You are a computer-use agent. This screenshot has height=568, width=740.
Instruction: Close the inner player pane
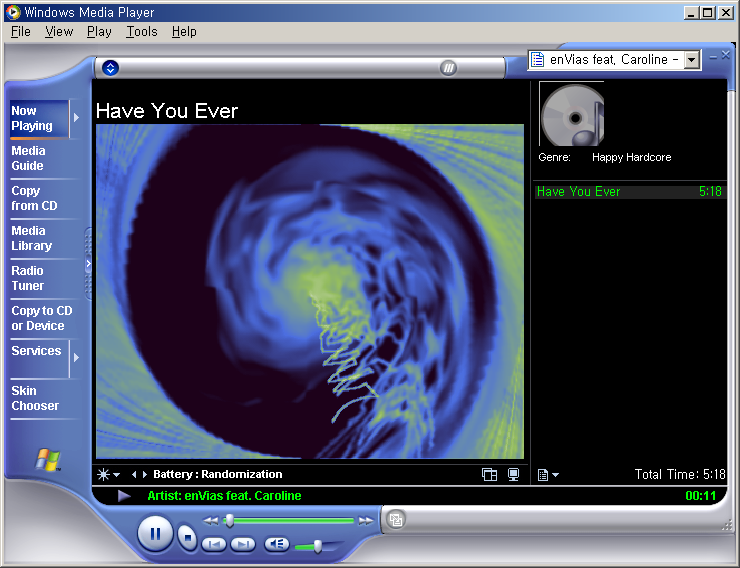coord(725,55)
